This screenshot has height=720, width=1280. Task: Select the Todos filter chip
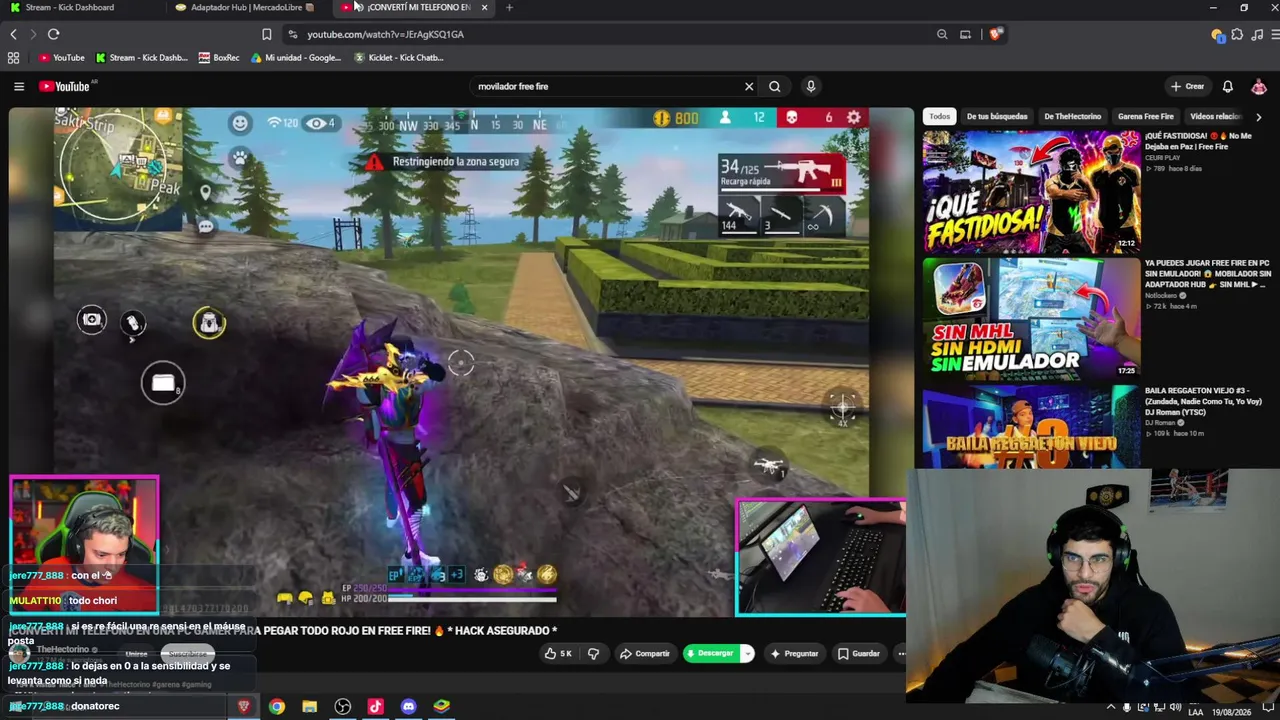939,116
